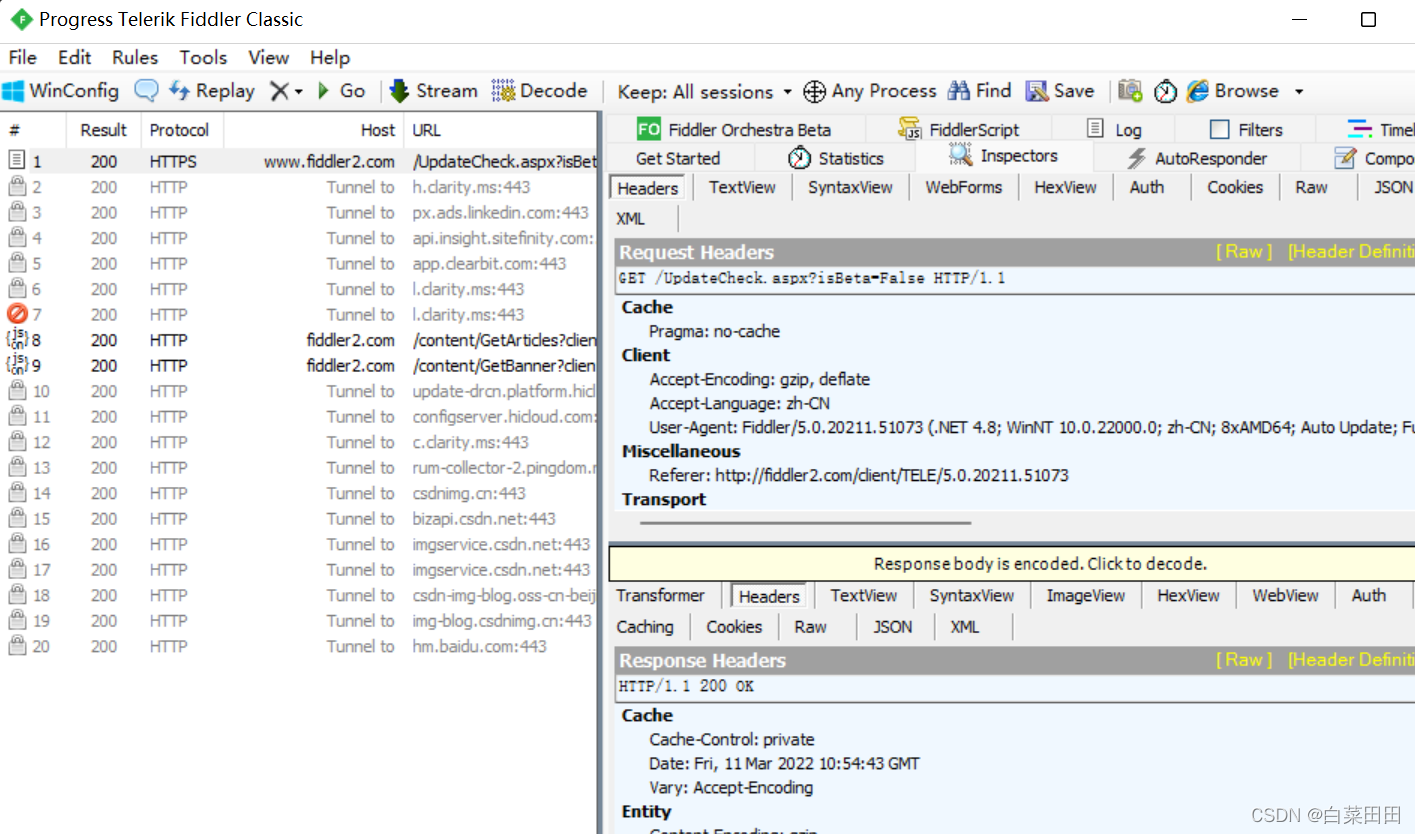The height and width of the screenshot is (834, 1415).
Task: Toggle Stream mode
Action: pyautogui.click(x=433, y=91)
